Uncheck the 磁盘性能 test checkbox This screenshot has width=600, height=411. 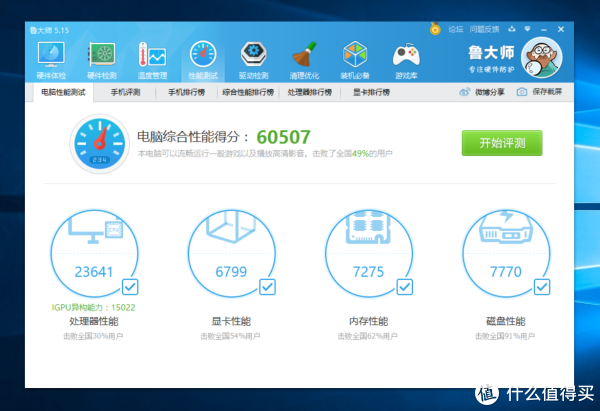pos(542,287)
